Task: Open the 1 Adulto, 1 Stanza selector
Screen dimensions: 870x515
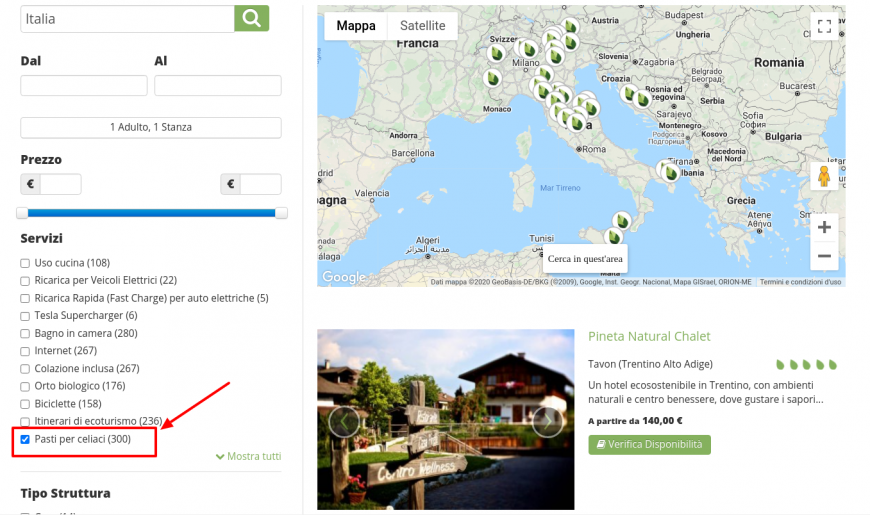Action: [151, 127]
